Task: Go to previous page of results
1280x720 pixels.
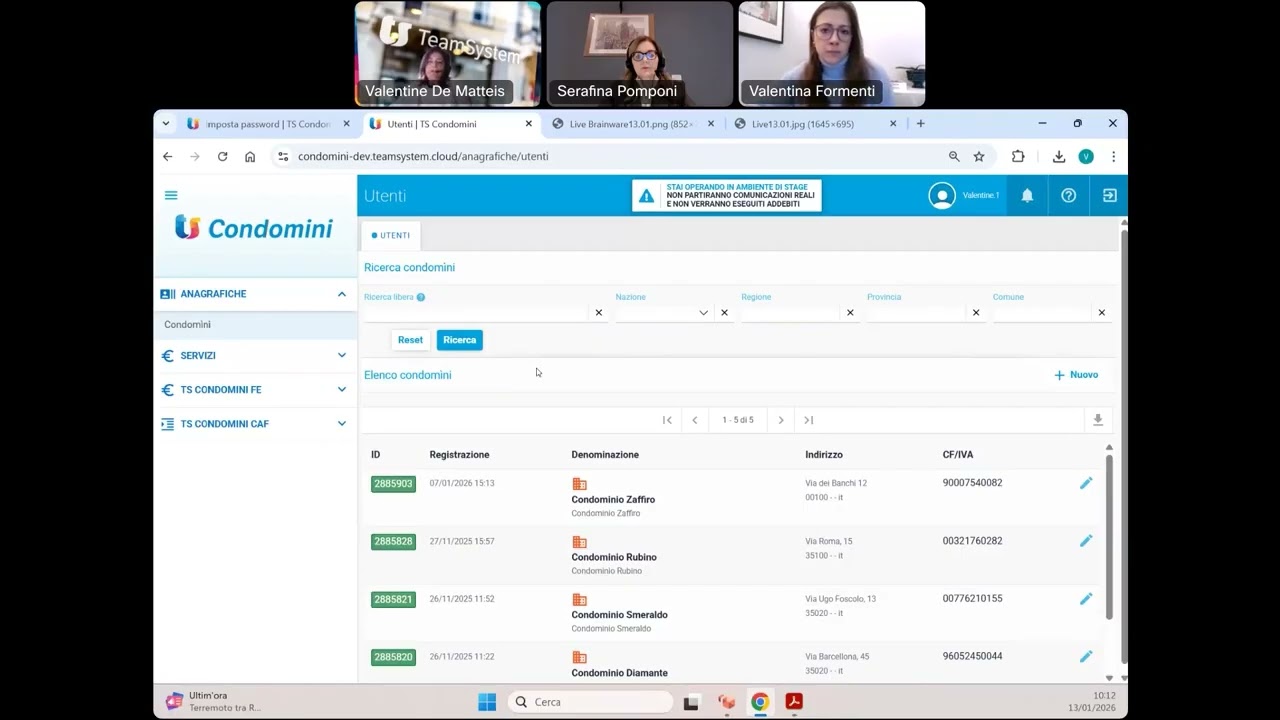Action: coord(695,420)
